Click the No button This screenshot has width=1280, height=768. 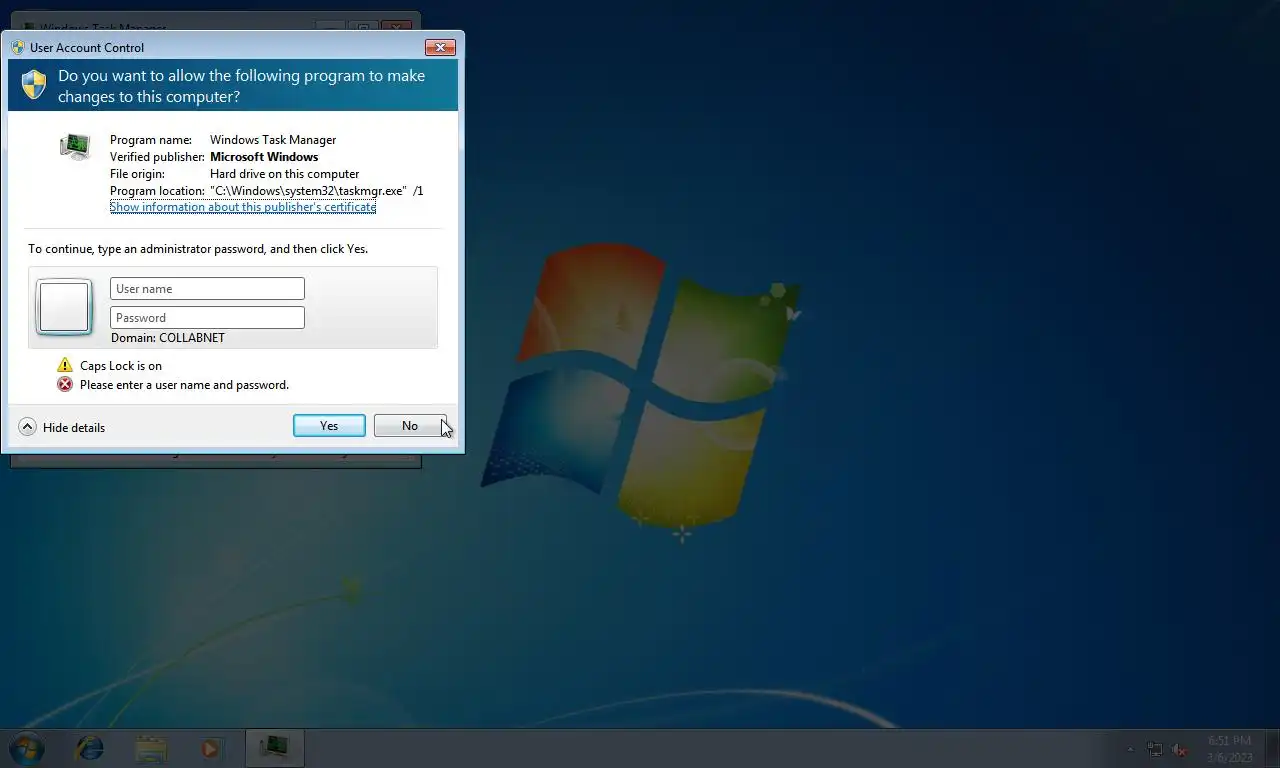pos(410,426)
